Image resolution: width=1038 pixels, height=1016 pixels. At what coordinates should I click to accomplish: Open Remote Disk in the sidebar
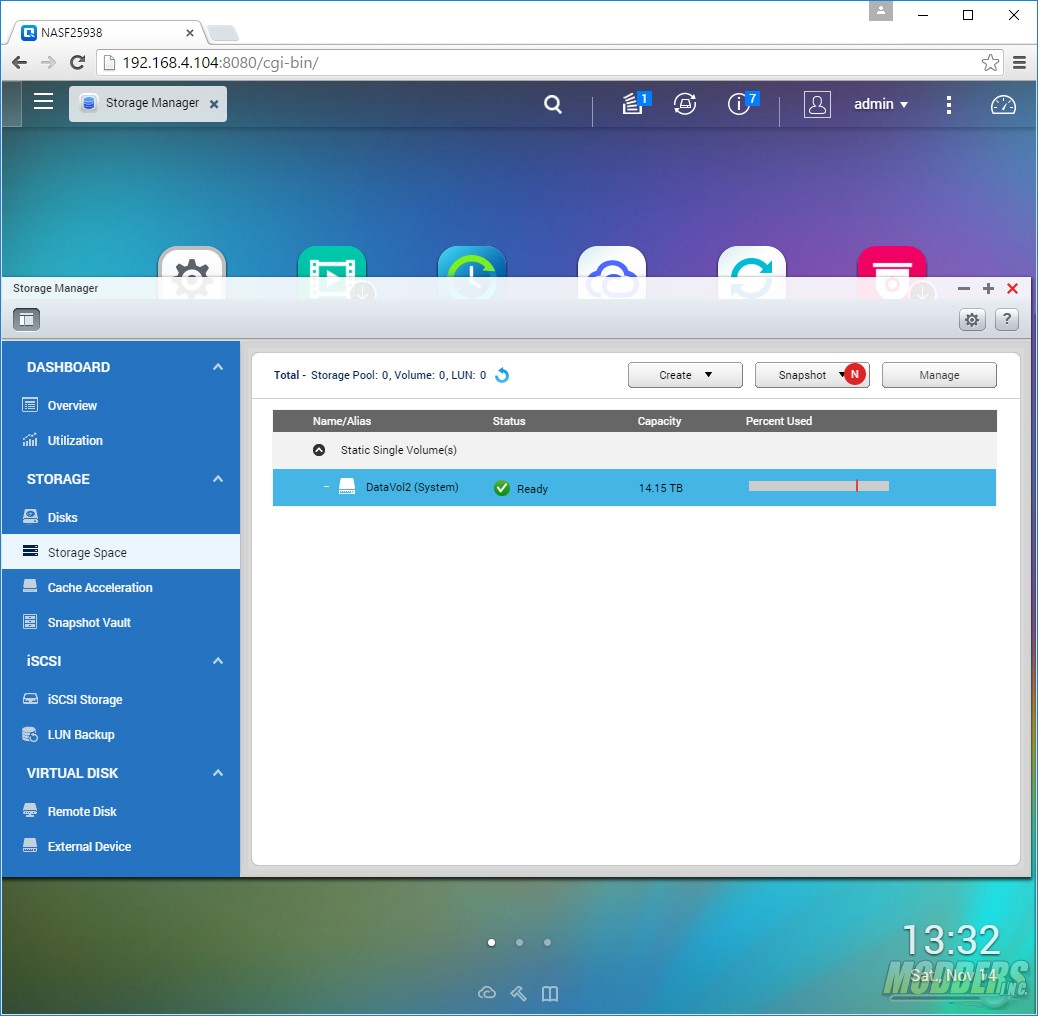tap(120, 811)
